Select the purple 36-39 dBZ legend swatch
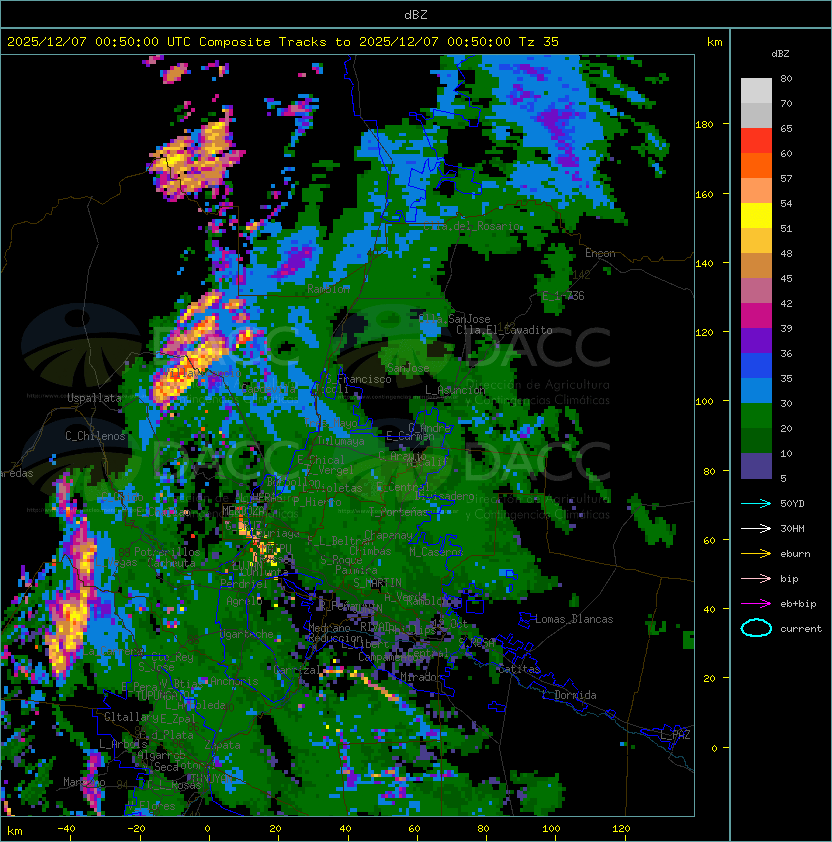832x842 pixels. tap(756, 340)
